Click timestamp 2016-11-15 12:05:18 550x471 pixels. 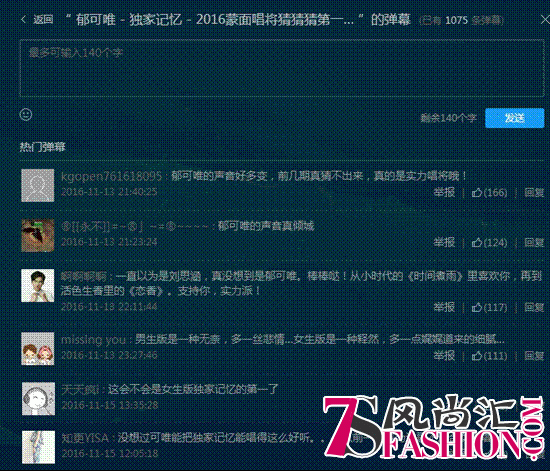pos(109,454)
